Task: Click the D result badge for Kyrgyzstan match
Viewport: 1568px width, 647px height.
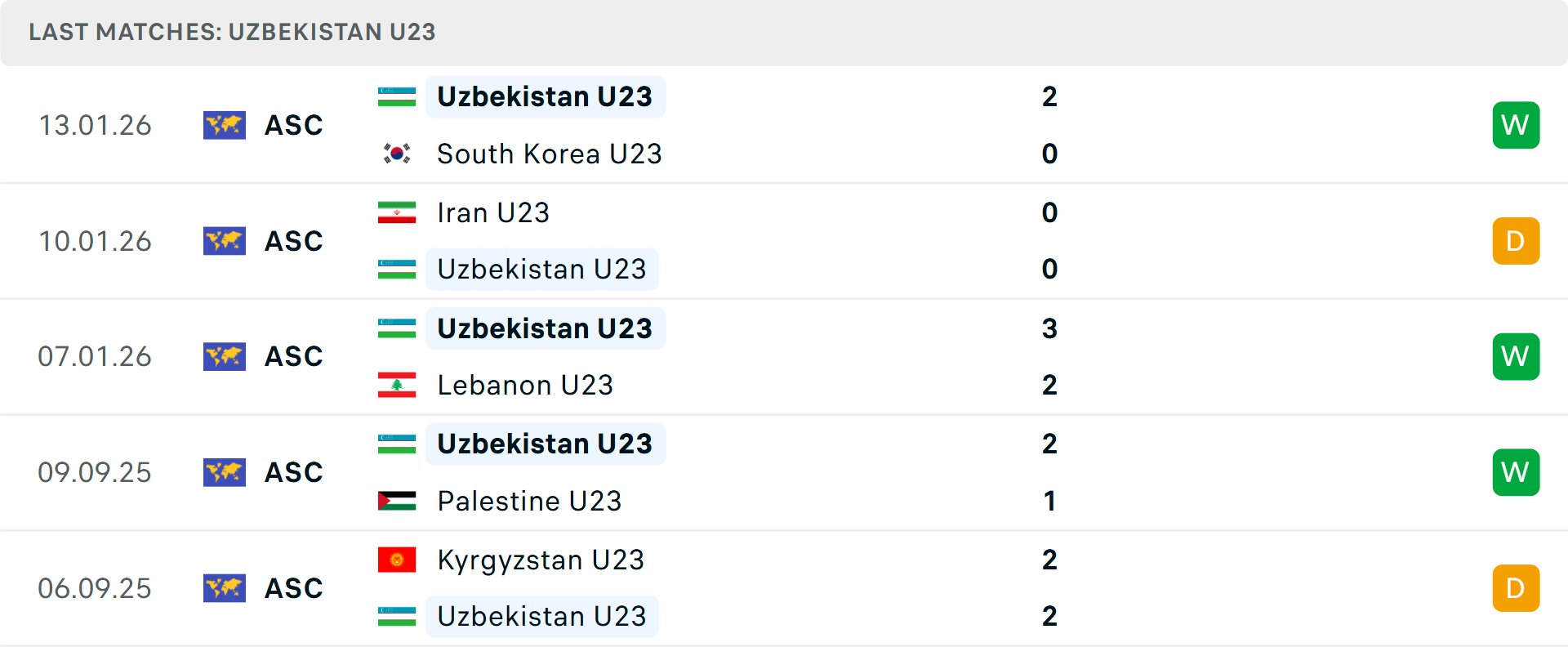Action: [x=1516, y=588]
